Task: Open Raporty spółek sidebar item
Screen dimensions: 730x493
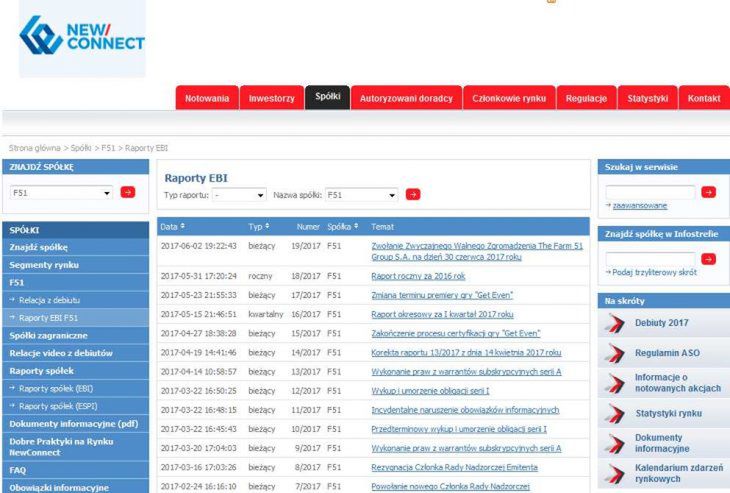Action: click(x=75, y=371)
